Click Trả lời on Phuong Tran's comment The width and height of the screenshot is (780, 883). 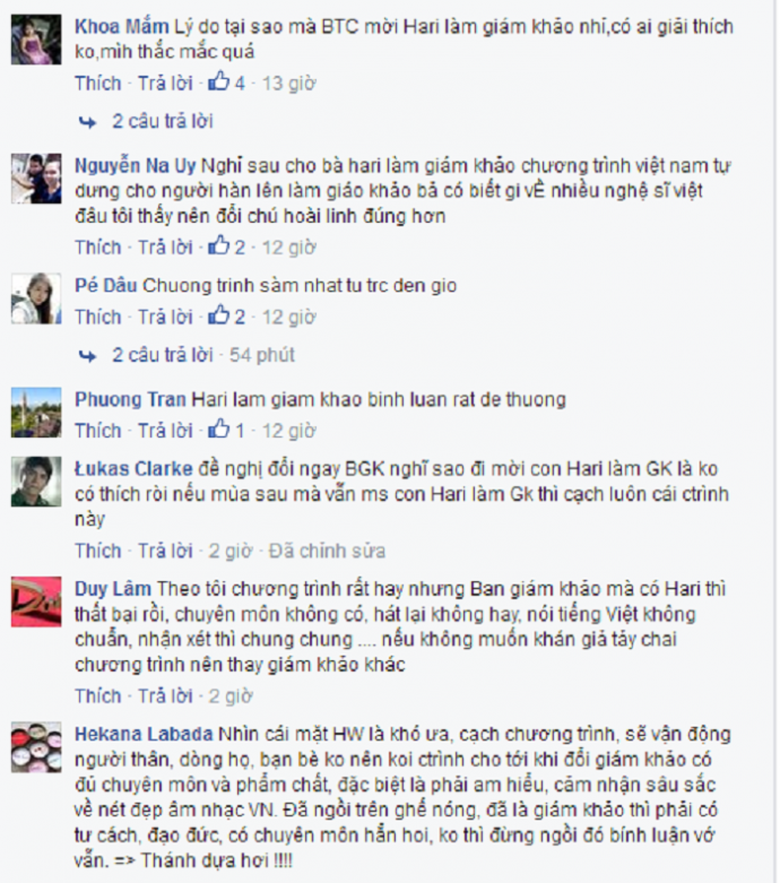click(x=166, y=431)
